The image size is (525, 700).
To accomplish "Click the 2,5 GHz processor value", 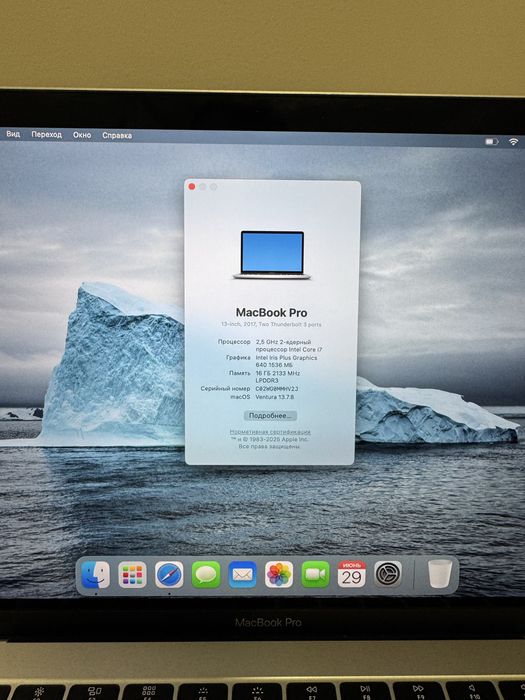I will [288, 346].
